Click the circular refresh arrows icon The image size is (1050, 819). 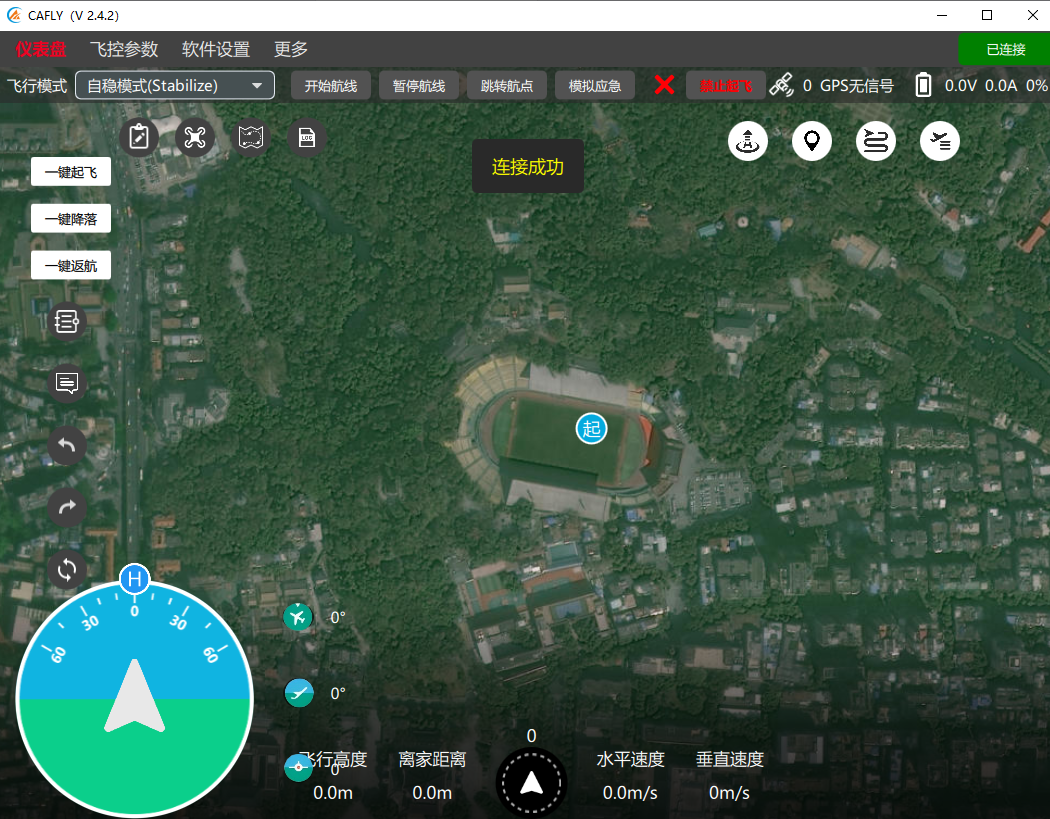67,570
